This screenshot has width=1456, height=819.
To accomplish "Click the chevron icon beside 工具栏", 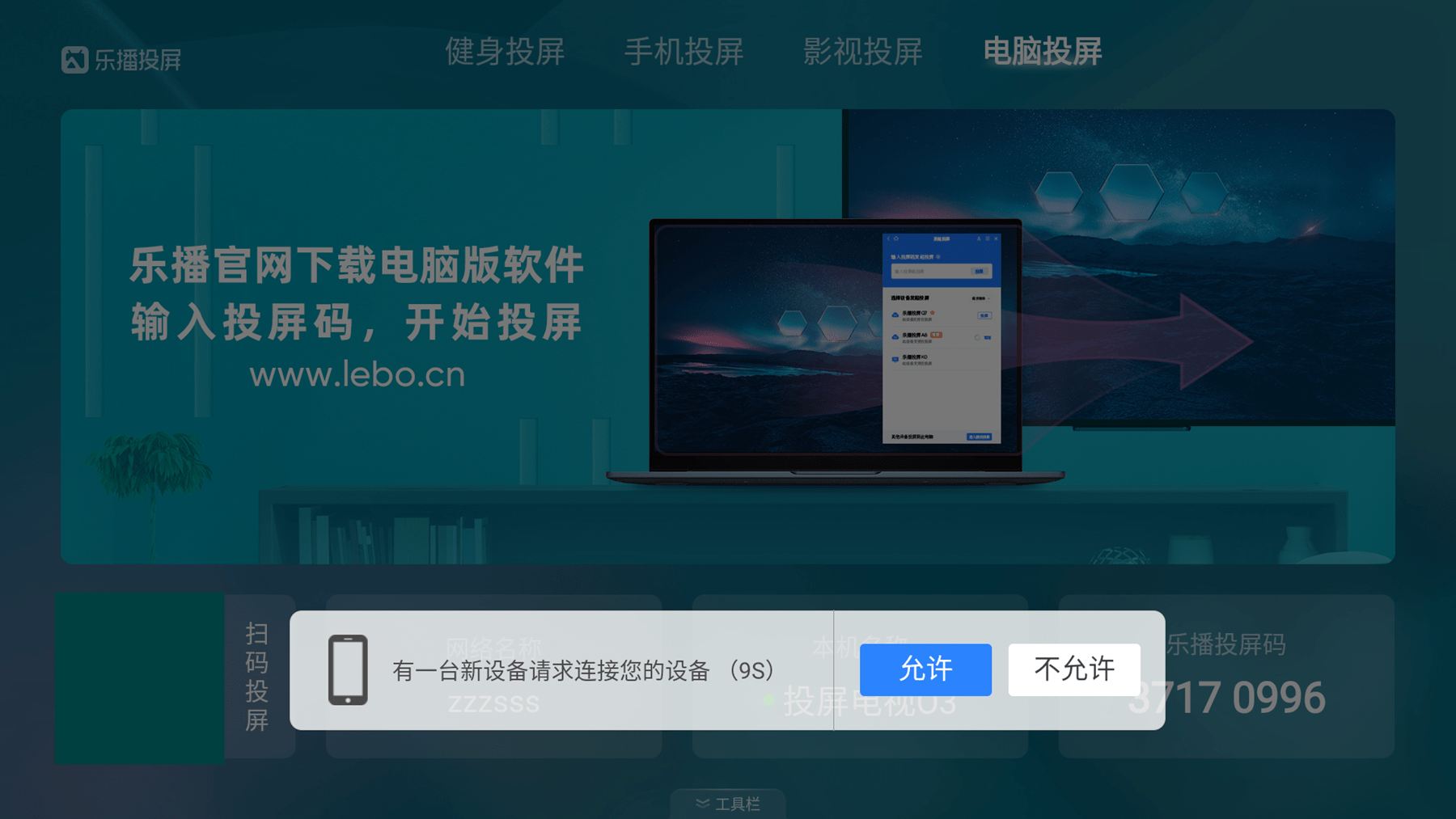I will tap(703, 804).
